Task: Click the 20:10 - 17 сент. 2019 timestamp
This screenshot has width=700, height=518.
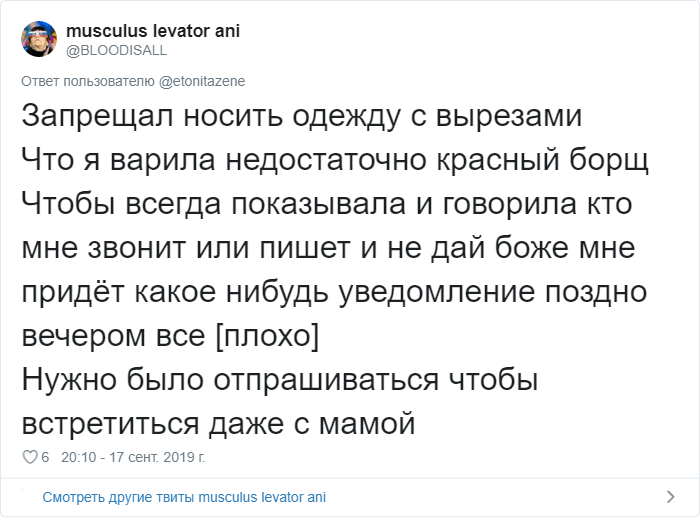Action: pyautogui.click(x=132, y=458)
